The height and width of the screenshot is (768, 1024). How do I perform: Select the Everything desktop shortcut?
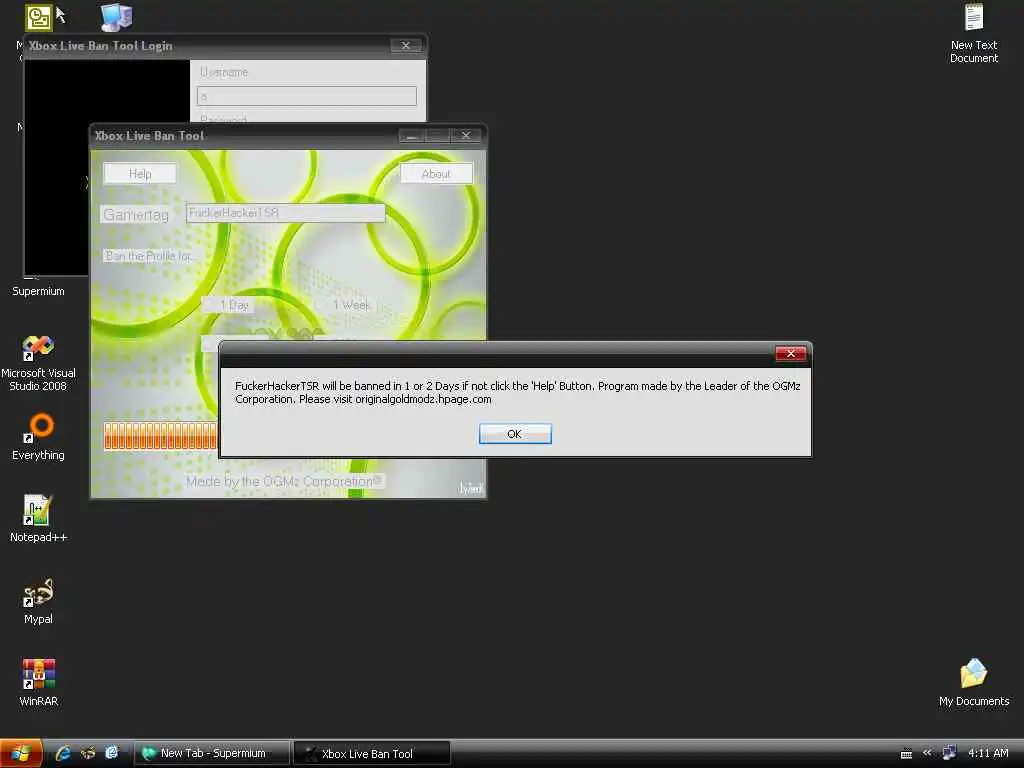coord(39,437)
